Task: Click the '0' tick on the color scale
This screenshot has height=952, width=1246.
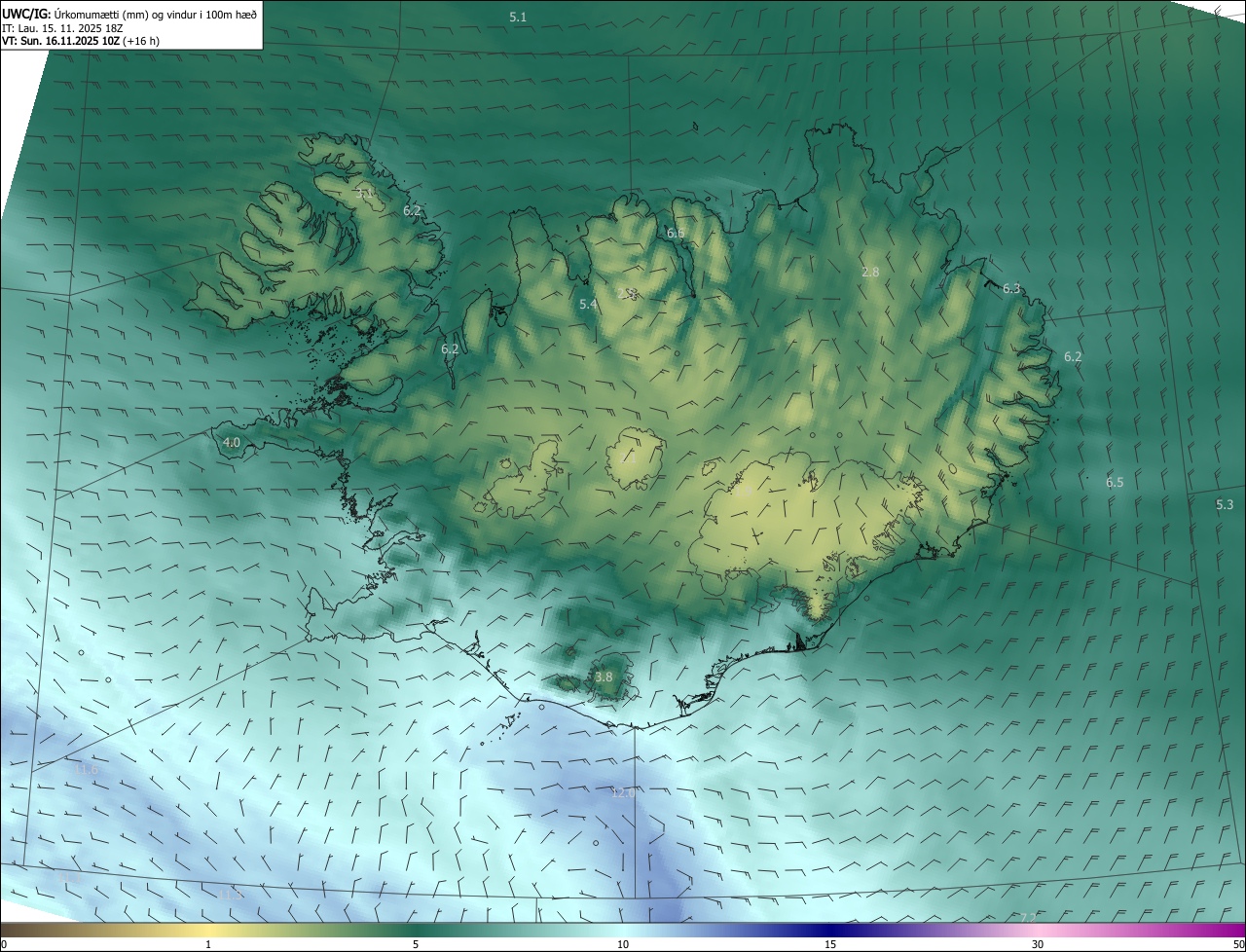Action: point(4,944)
